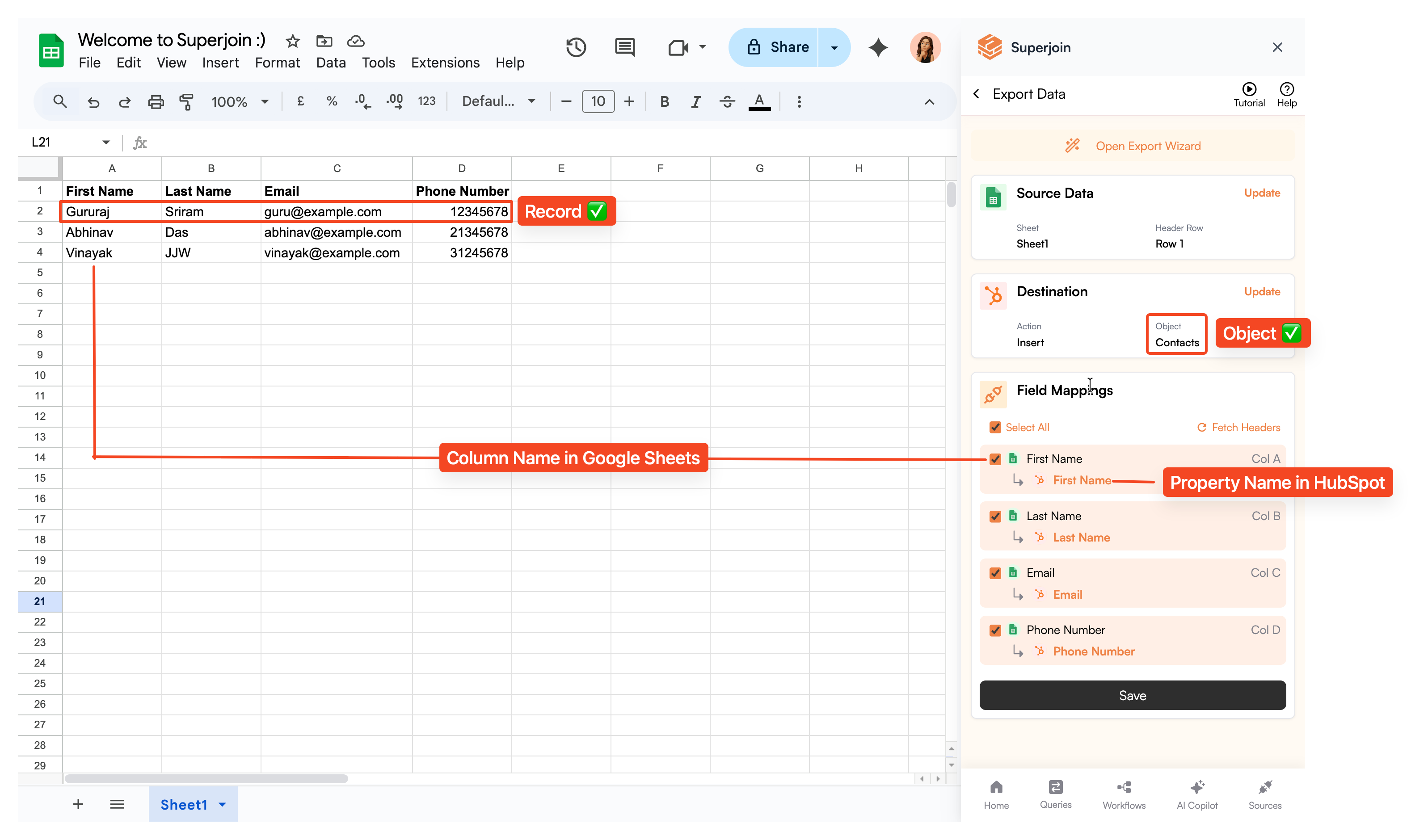
Task: Toggle the Phone Number mapping checkbox
Action: (995, 630)
